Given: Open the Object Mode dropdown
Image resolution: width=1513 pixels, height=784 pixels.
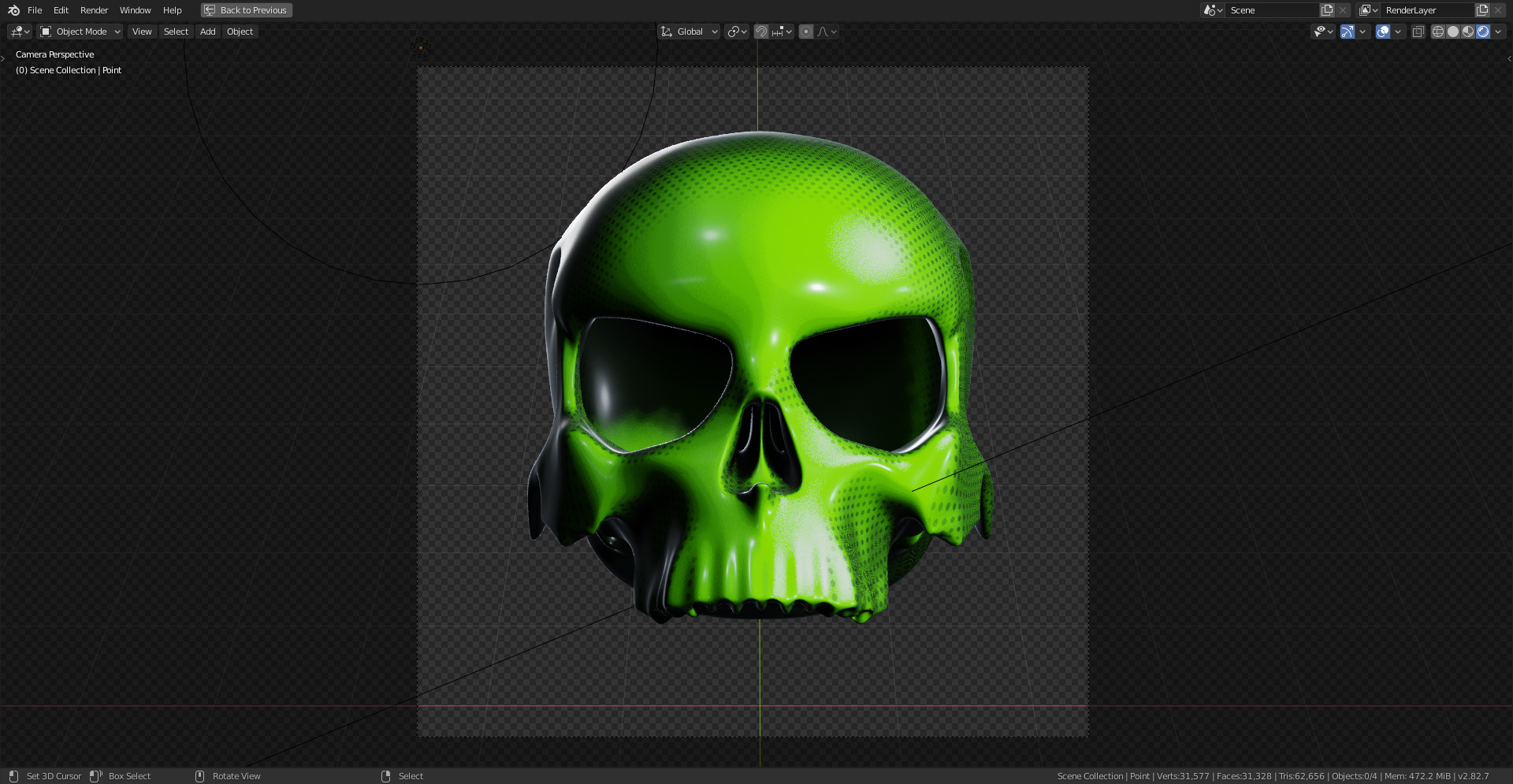Looking at the screenshot, I should 80,32.
